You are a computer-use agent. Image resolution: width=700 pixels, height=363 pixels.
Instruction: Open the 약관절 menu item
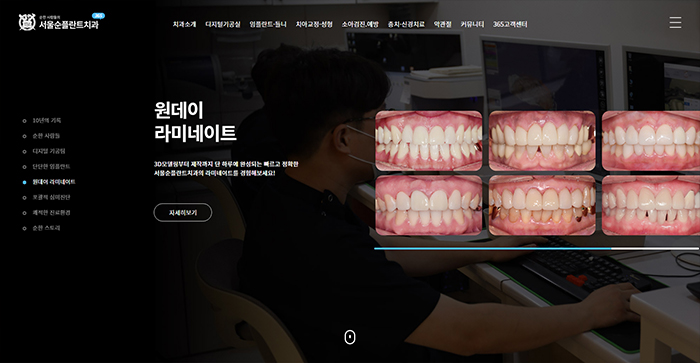442,24
